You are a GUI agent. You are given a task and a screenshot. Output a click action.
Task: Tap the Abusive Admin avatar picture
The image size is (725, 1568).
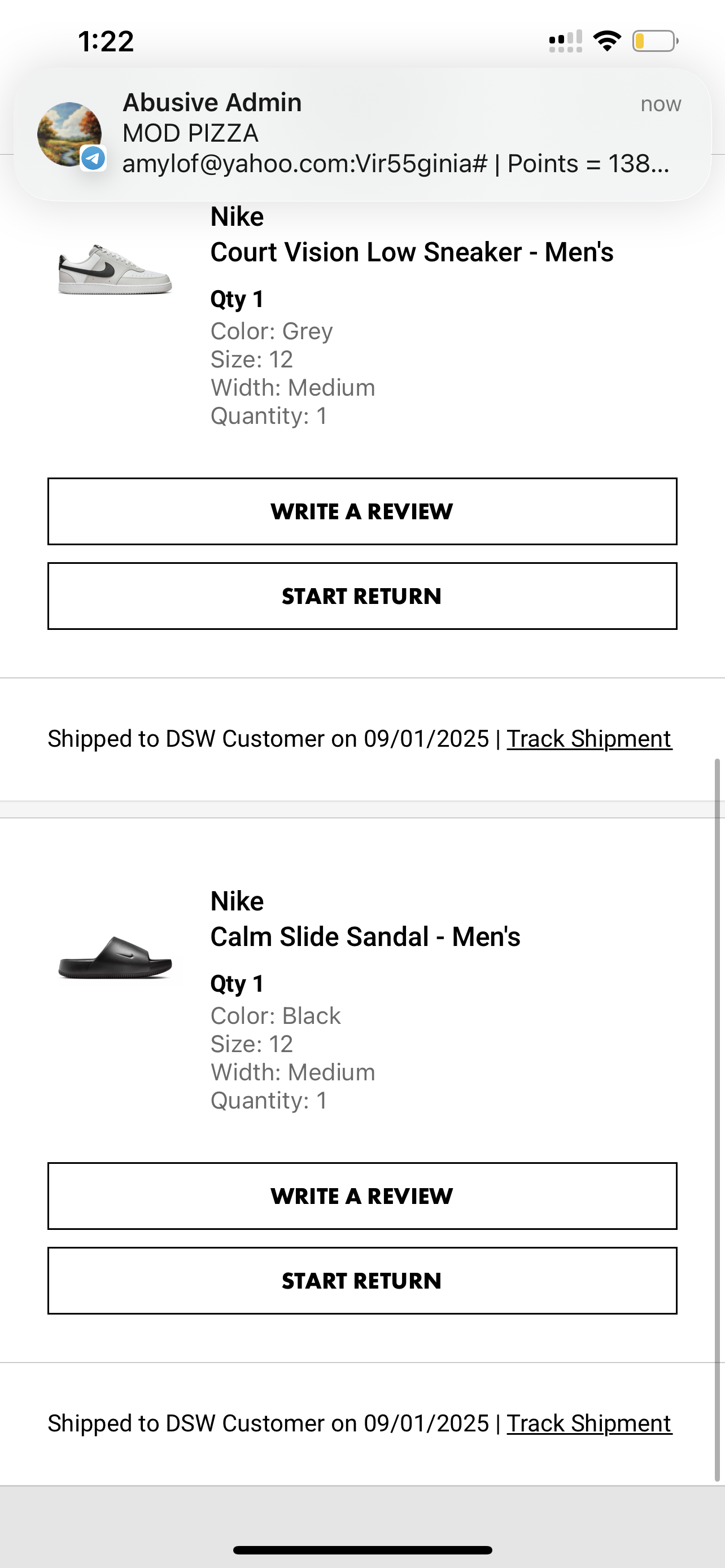pos(69,134)
